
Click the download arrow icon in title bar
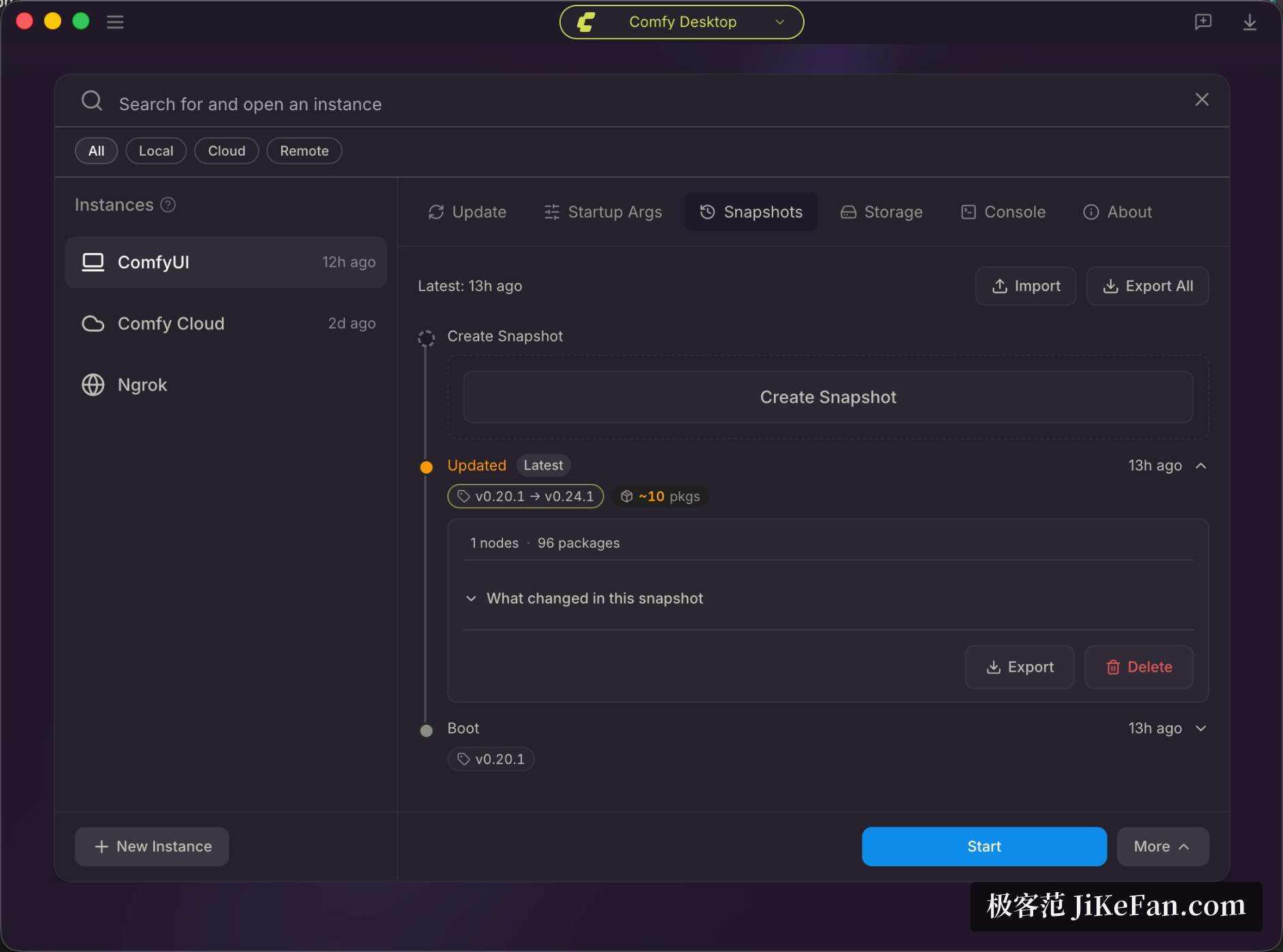pyautogui.click(x=1250, y=22)
